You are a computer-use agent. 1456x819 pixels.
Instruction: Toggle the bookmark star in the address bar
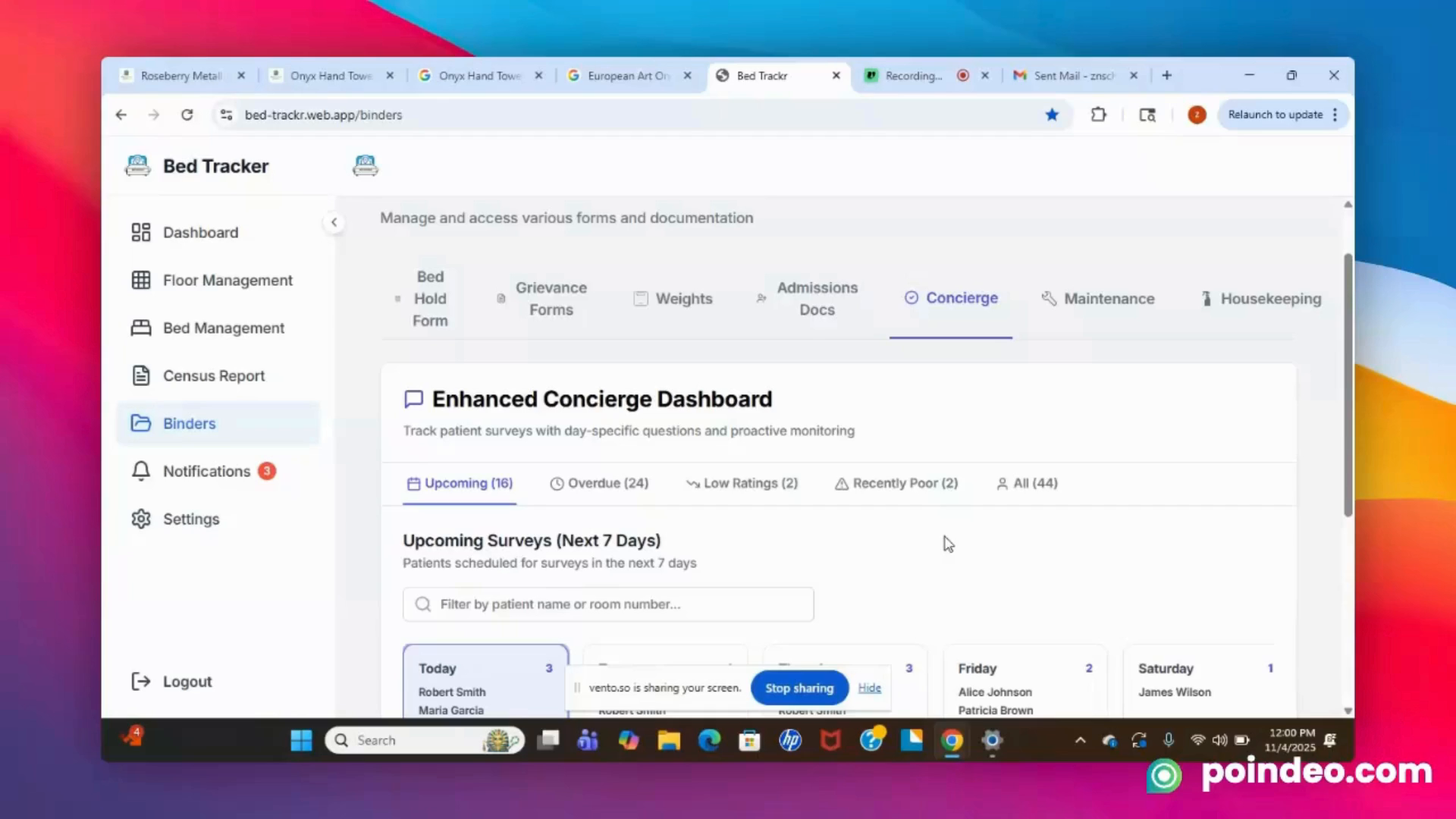coord(1052,115)
